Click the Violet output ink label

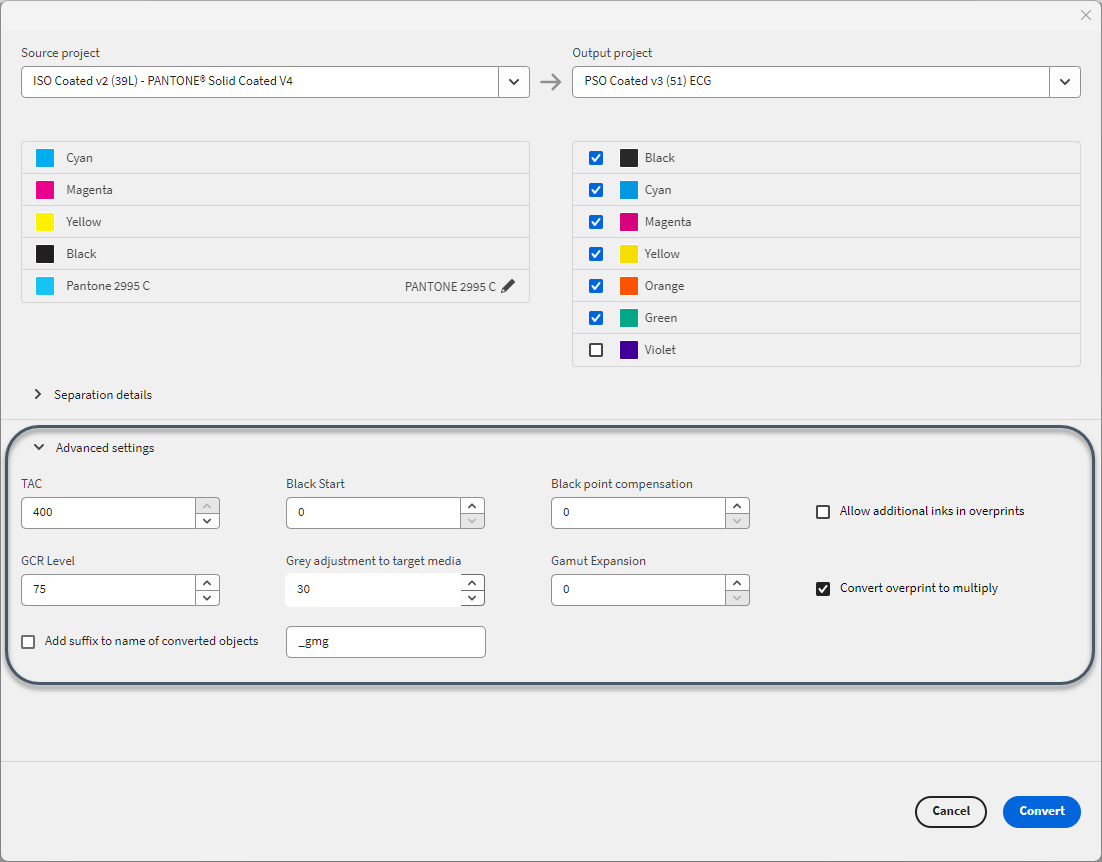coord(660,350)
